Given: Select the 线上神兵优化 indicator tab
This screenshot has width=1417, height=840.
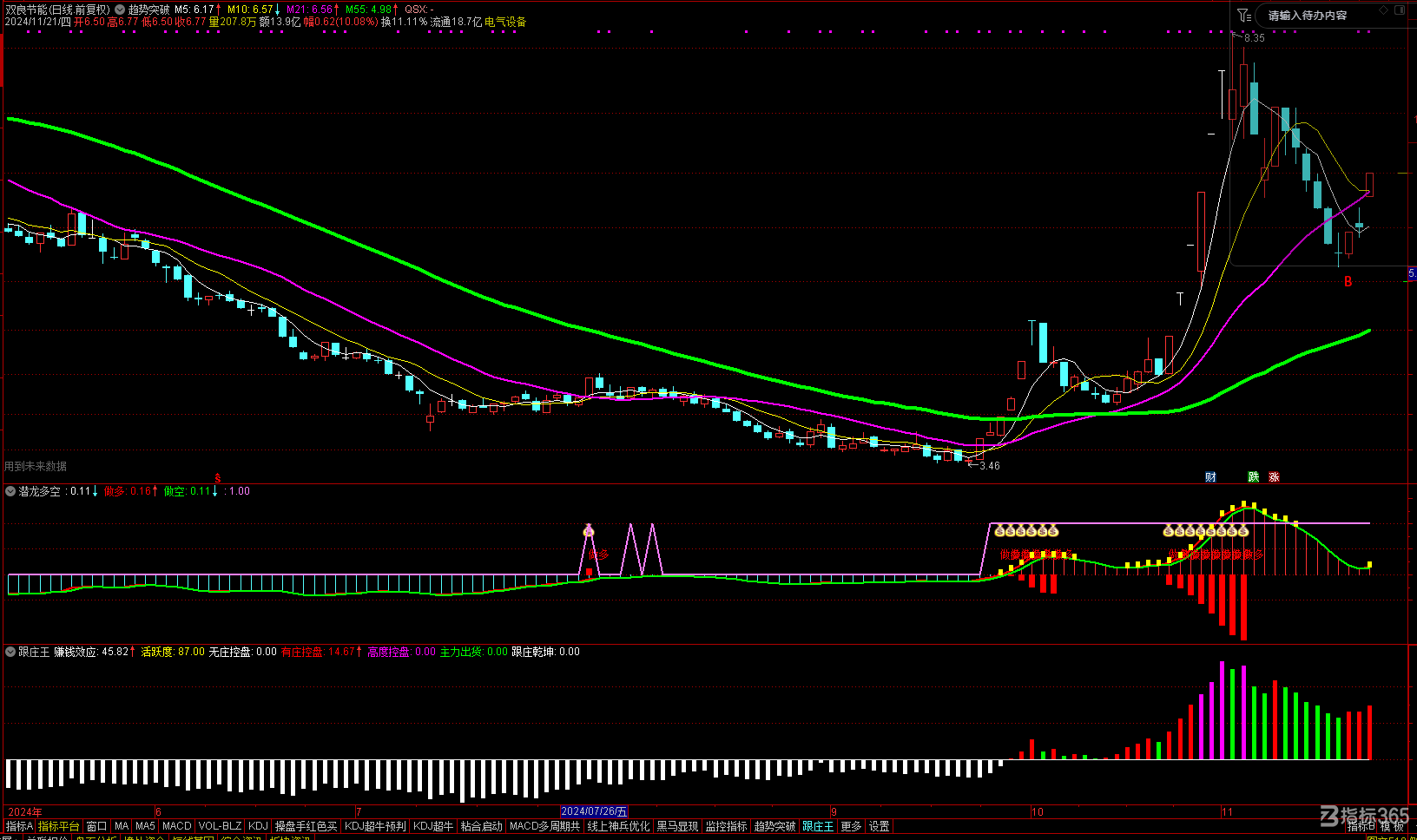Looking at the screenshot, I should (x=618, y=826).
